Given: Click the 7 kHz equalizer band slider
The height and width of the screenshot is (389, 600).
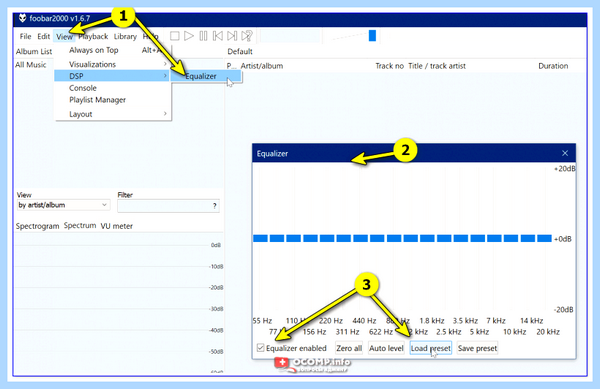Looking at the screenshot, I should click(x=494, y=238).
